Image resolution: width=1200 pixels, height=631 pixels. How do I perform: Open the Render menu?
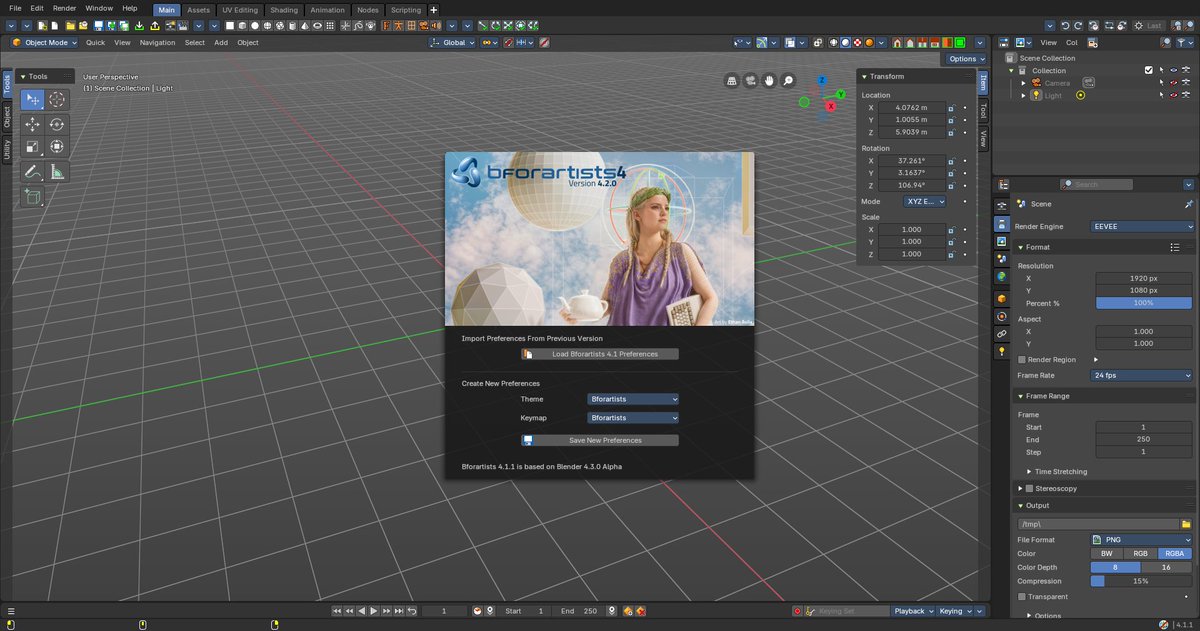(64, 8)
